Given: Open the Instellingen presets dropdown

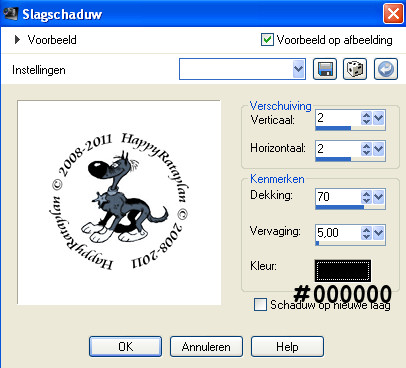Looking at the screenshot, I should (x=299, y=69).
